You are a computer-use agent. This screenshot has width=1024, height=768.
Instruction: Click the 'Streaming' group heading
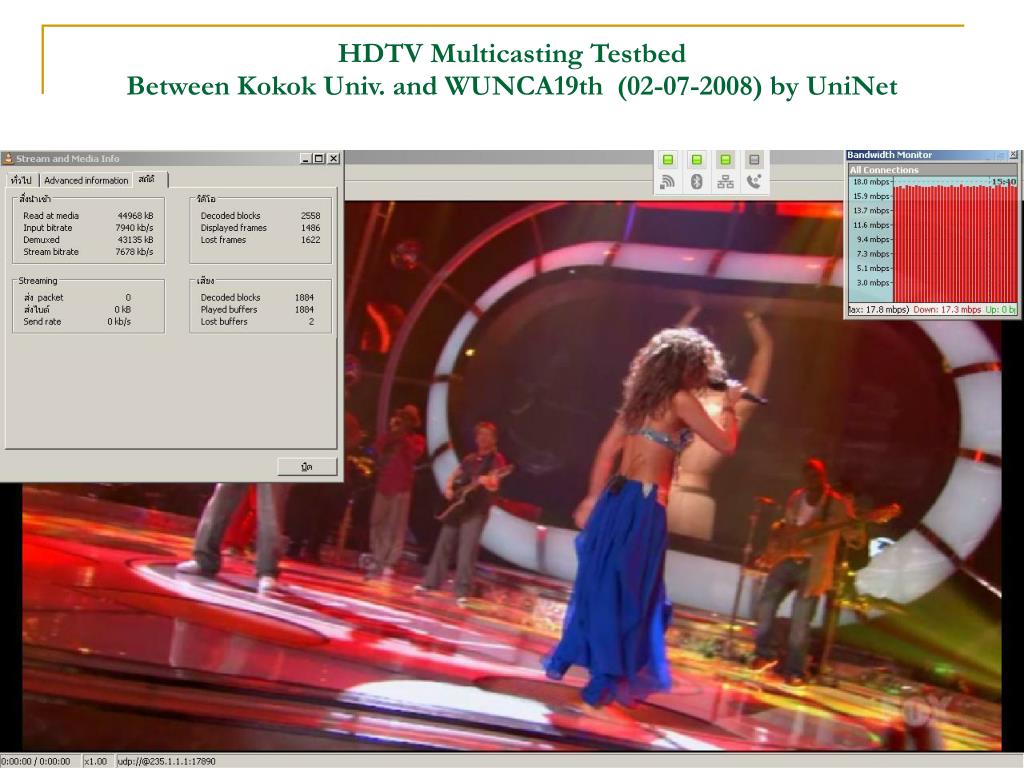click(38, 281)
